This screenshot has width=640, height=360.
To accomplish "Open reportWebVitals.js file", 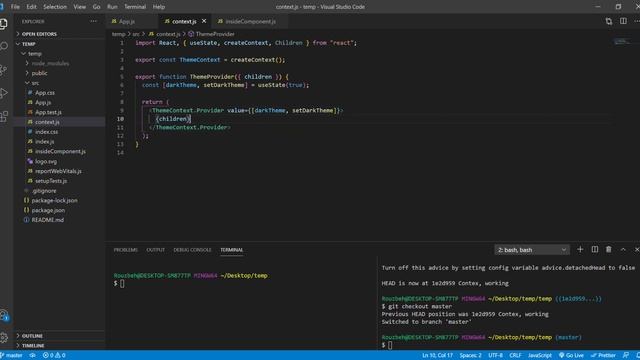I will pos(58,171).
